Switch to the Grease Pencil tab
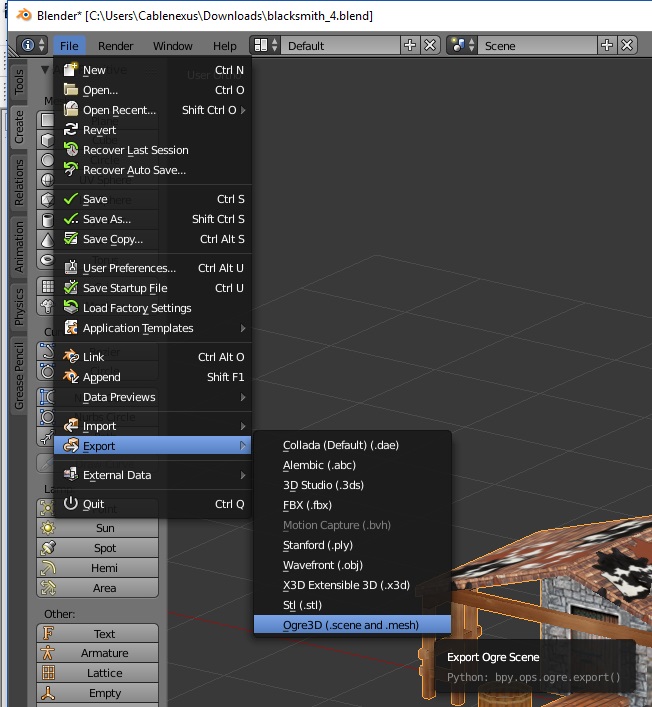The width and height of the screenshot is (652, 707). (x=19, y=376)
